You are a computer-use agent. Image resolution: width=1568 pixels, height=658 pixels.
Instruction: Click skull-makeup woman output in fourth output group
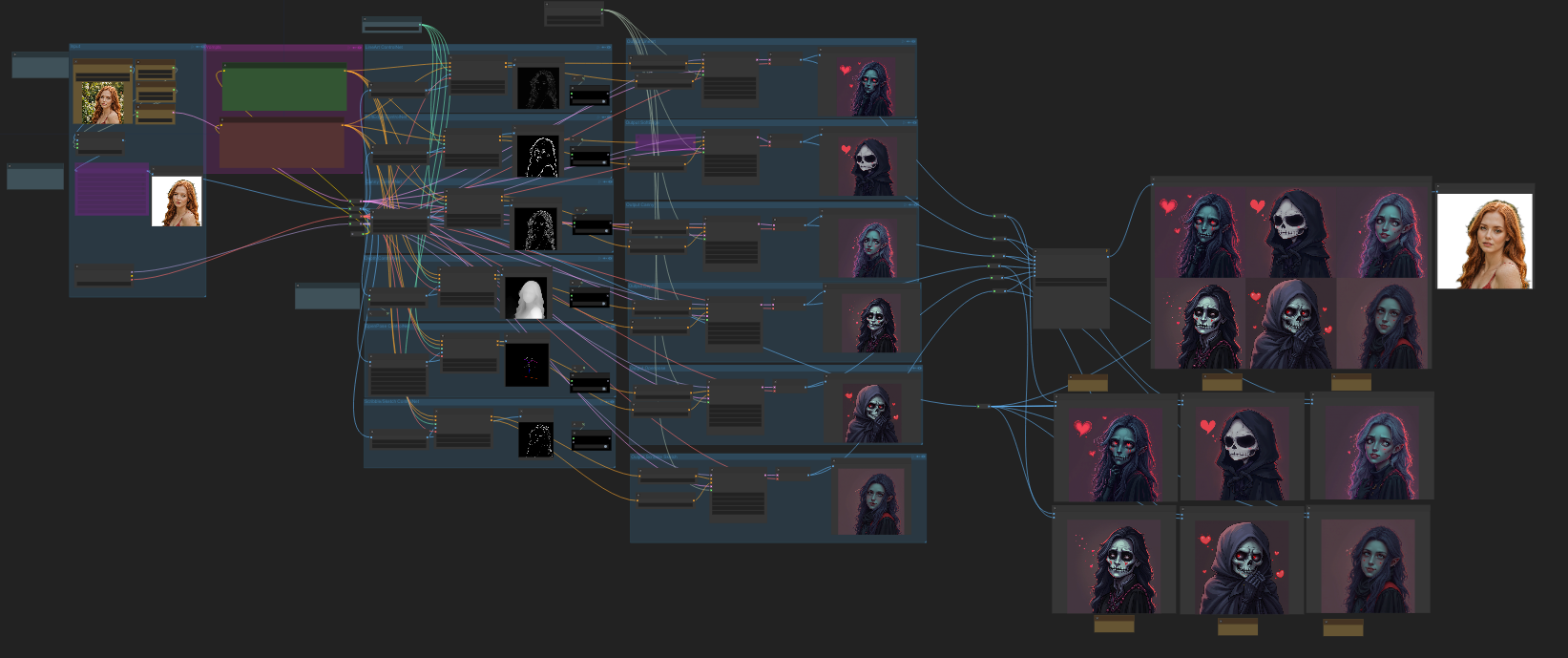coord(872,323)
